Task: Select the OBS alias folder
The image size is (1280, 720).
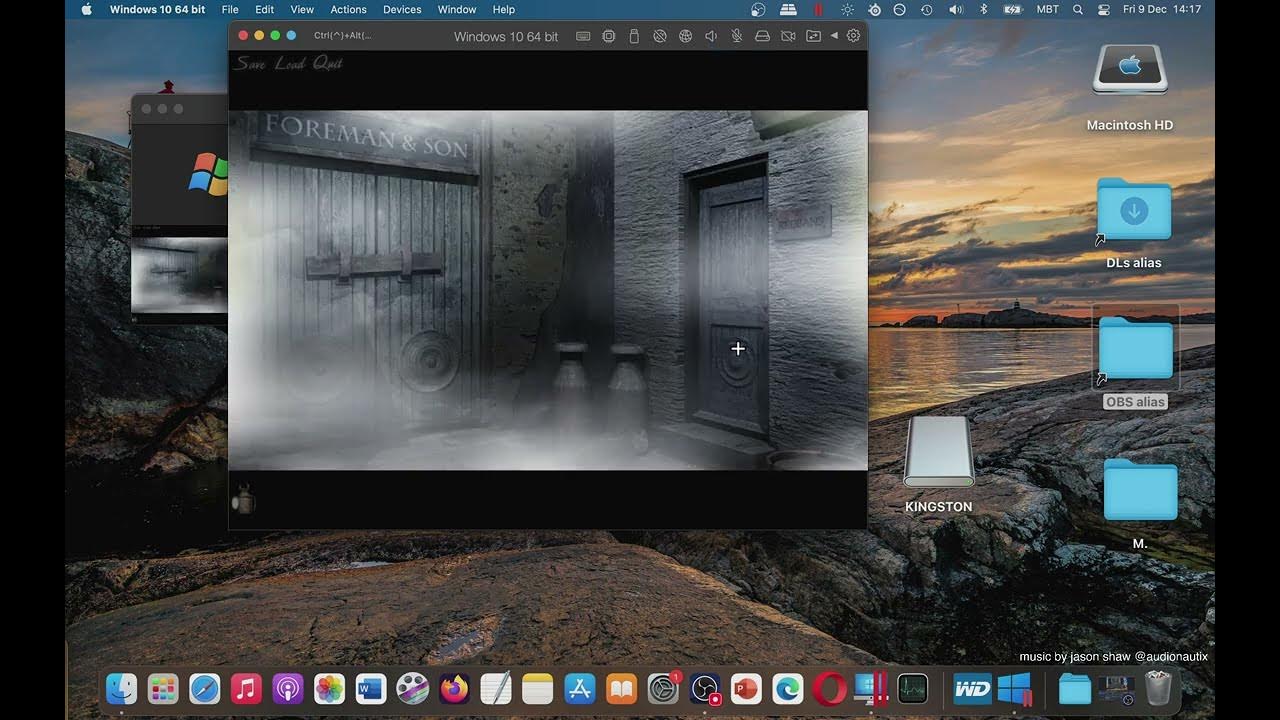Action: click(1135, 348)
